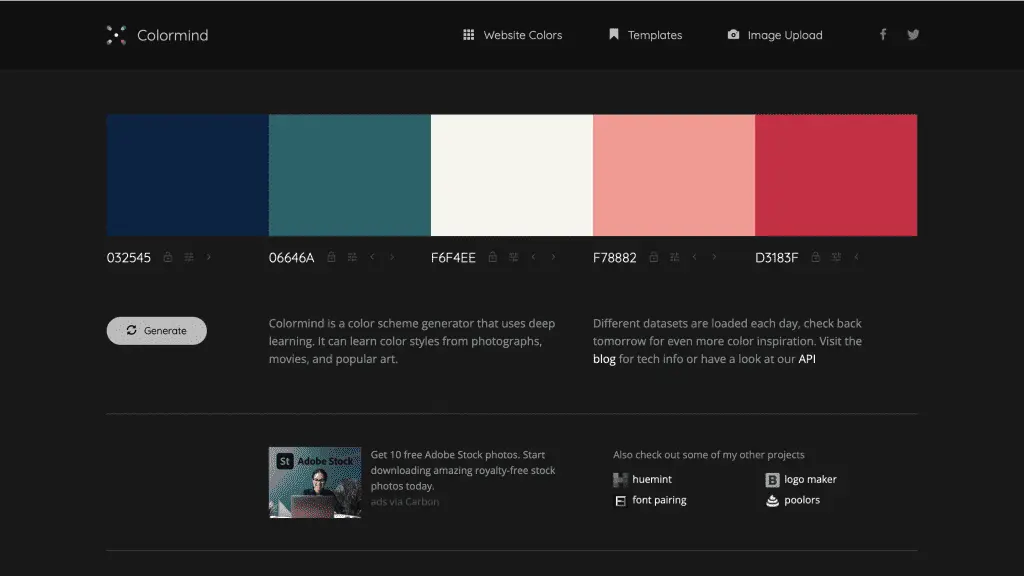Click the 06646A hex code text
The width and height of the screenshot is (1024, 576).
291,258
